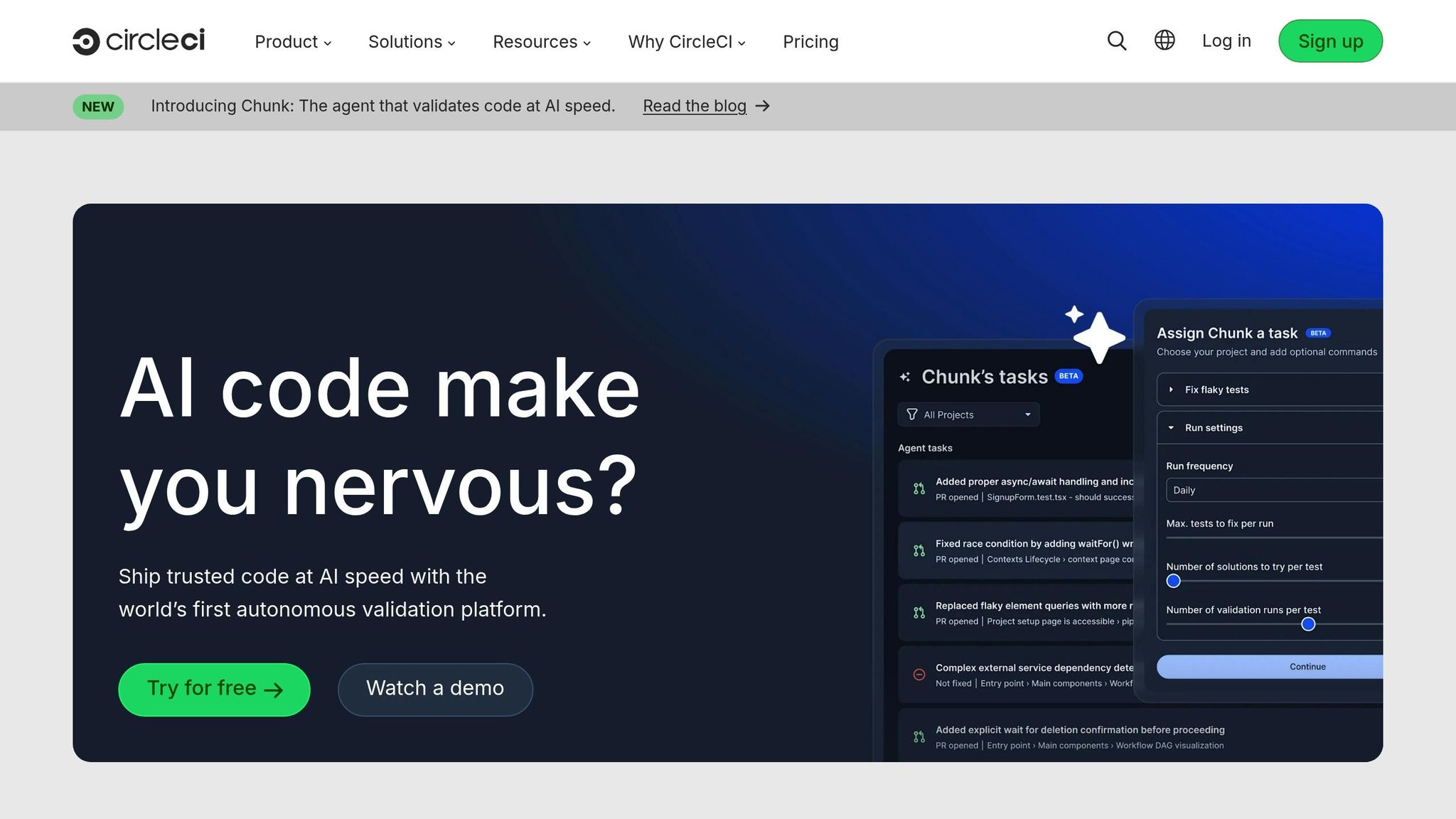Open the Run frequency Daily dropdown
This screenshot has width=1456, height=819.
point(1273,490)
